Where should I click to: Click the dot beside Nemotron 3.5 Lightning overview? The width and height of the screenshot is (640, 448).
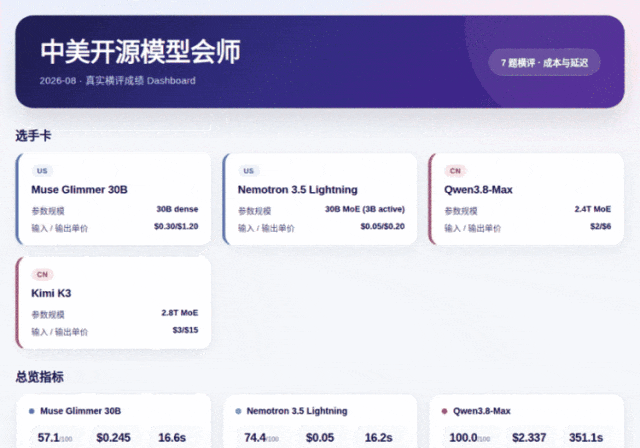(x=238, y=411)
